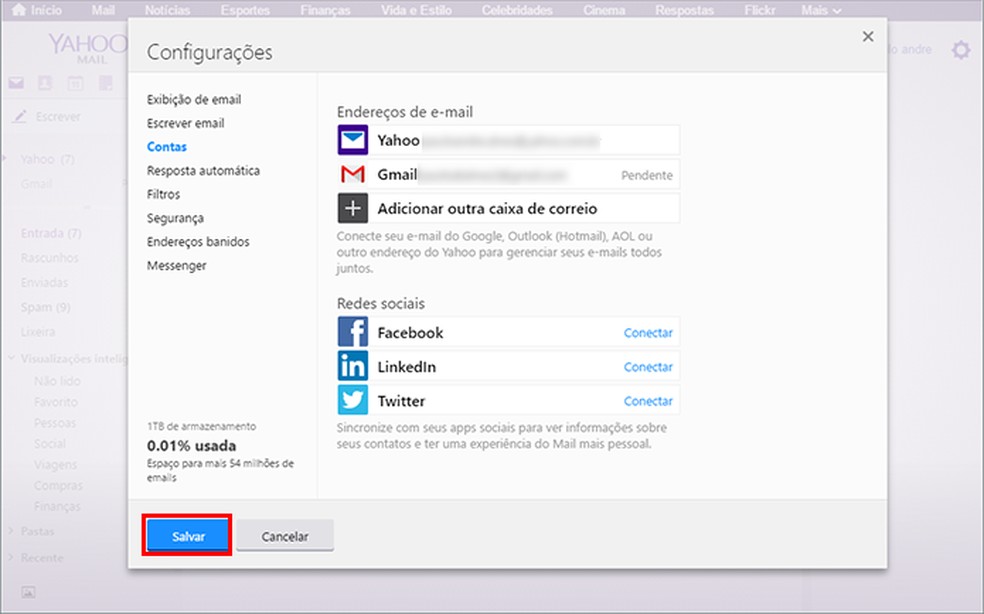Open Exibição de email settings
The height and width of the screenshot is (614, 984).
click(x=194, y=99)
